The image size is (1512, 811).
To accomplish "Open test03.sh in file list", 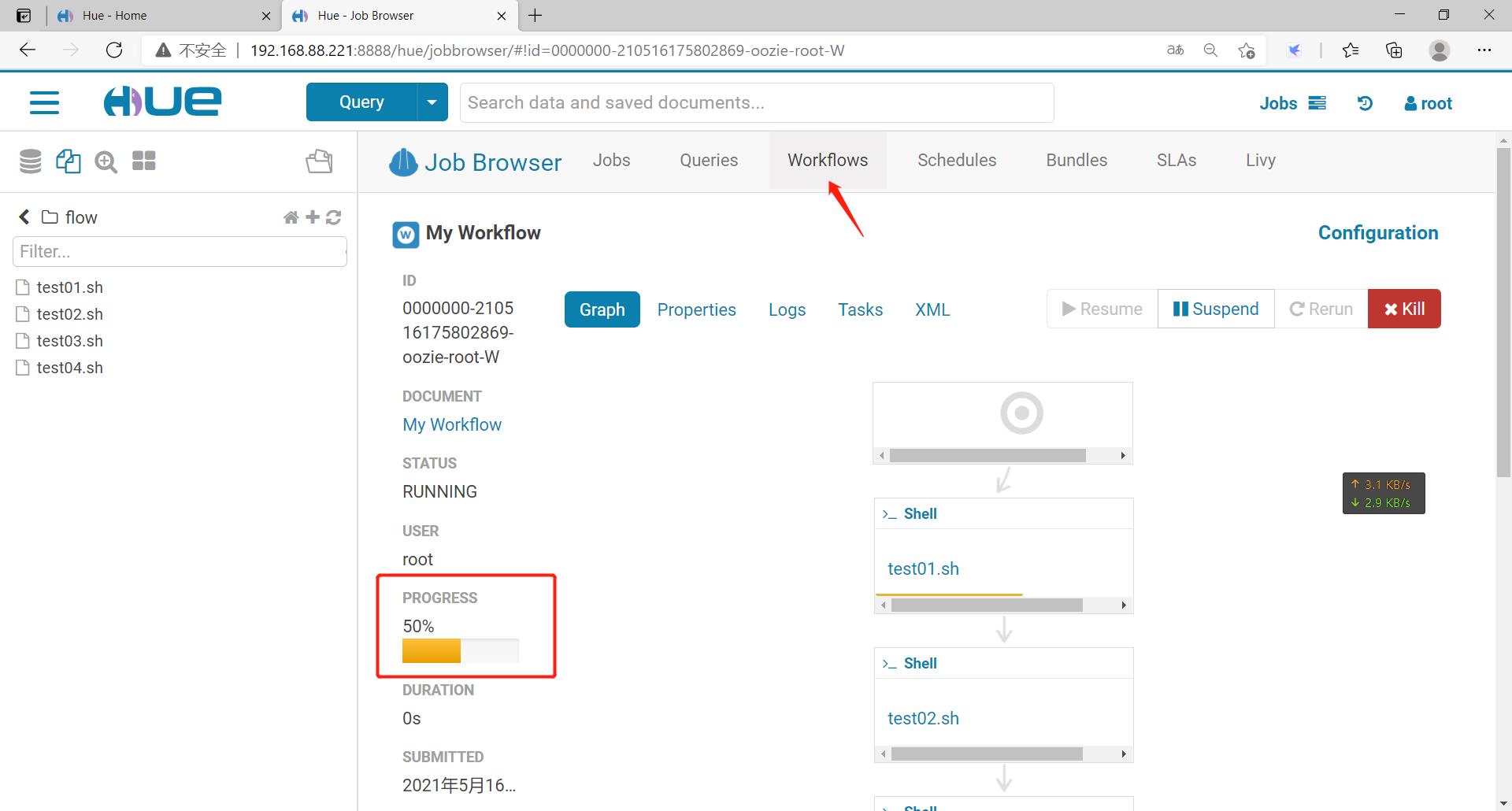I will click(69, 341).
